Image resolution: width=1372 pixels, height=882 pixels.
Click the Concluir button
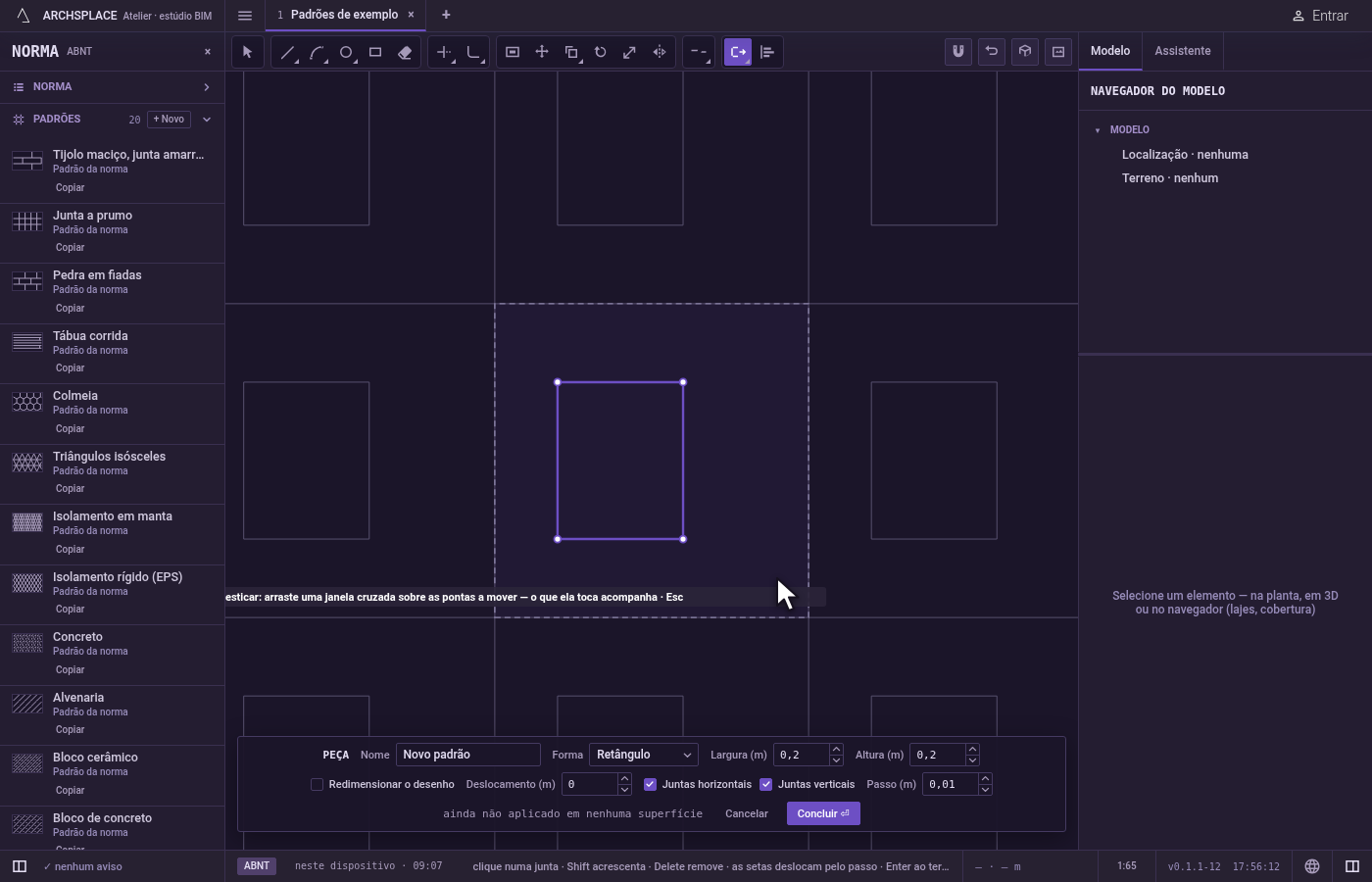coord(823,813)
